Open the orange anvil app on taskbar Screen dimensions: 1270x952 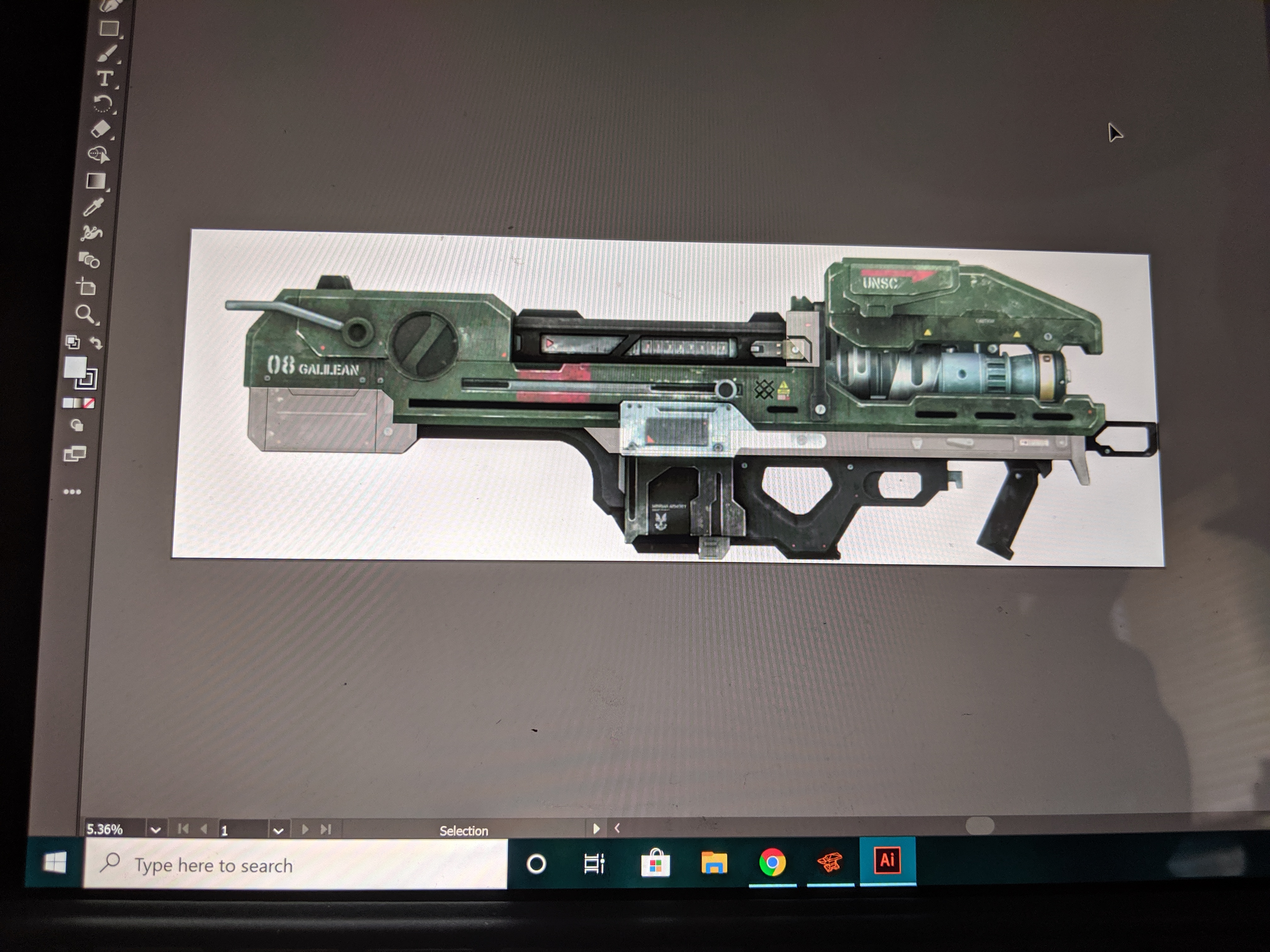(x=830, y=862)
